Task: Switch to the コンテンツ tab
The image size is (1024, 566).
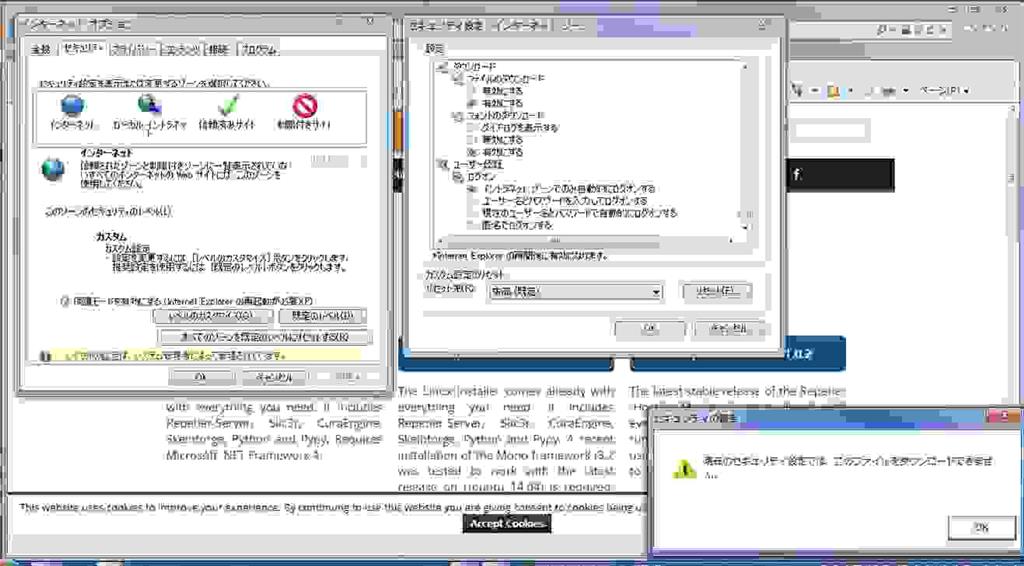Action: 181,50
